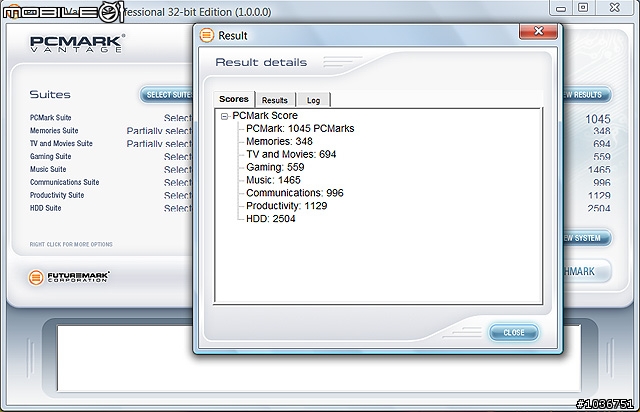Close the PCMark Vantage main window
The image size is (640, 412).
point(615,8)
